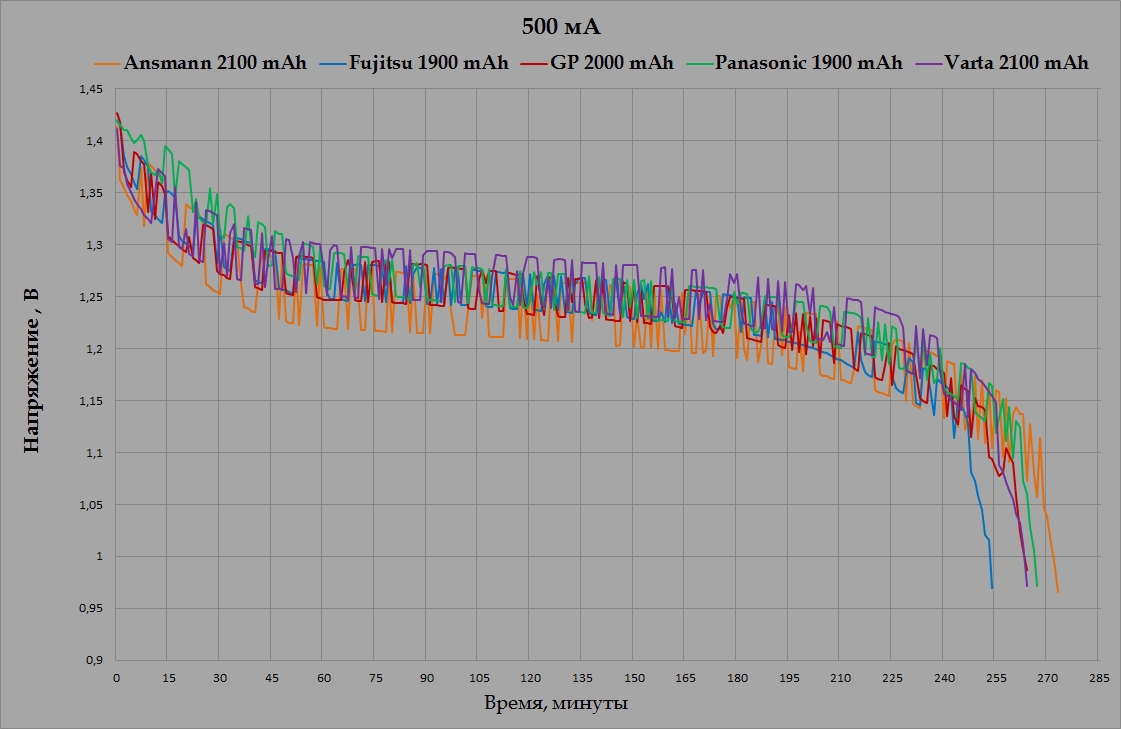Click the 1,2 label on the voltage axis

(x=94, y=349)
